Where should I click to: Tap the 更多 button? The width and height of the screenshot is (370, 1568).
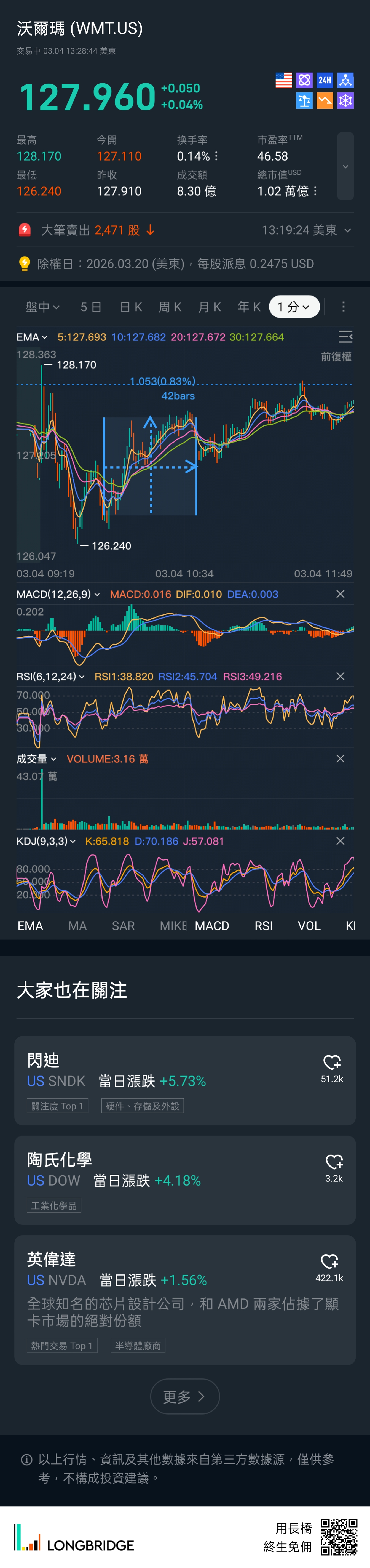184,1396
